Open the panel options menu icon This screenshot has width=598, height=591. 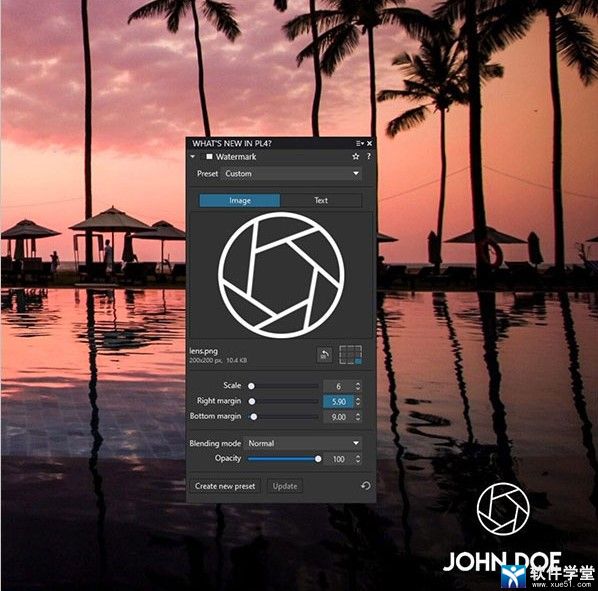[x=359, y=143]
